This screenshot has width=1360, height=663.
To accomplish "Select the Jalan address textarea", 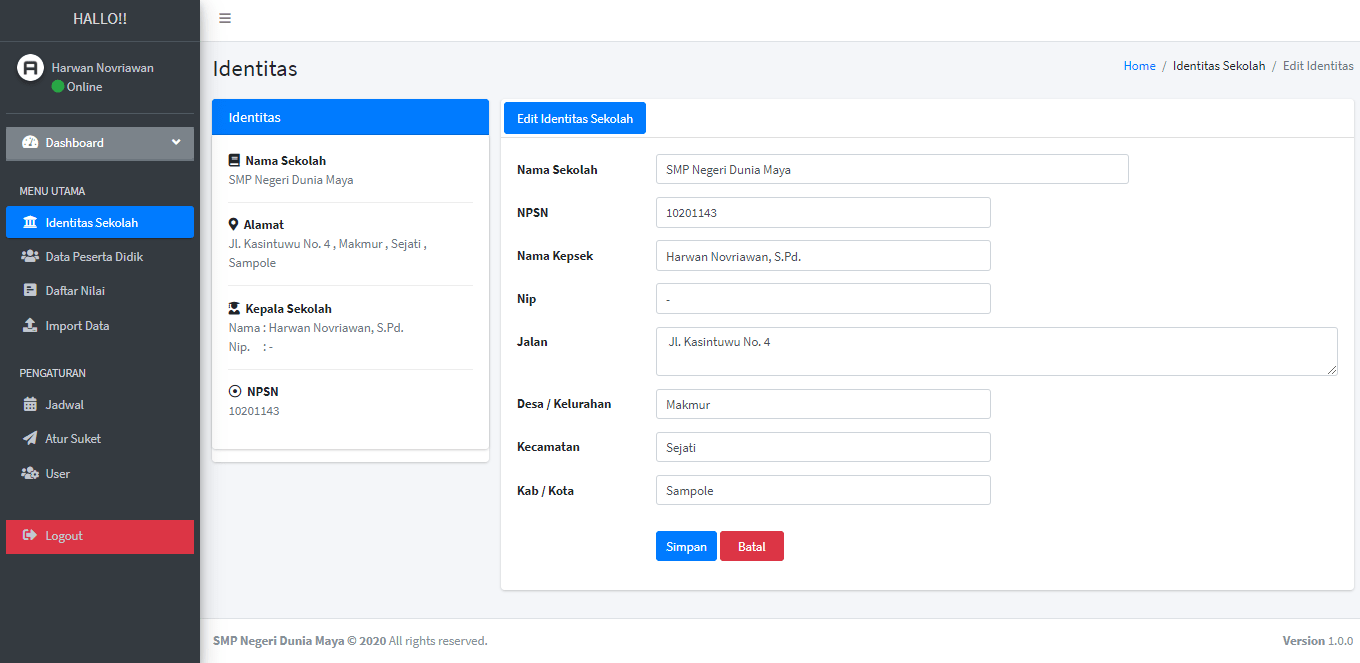I will point(996,351).
